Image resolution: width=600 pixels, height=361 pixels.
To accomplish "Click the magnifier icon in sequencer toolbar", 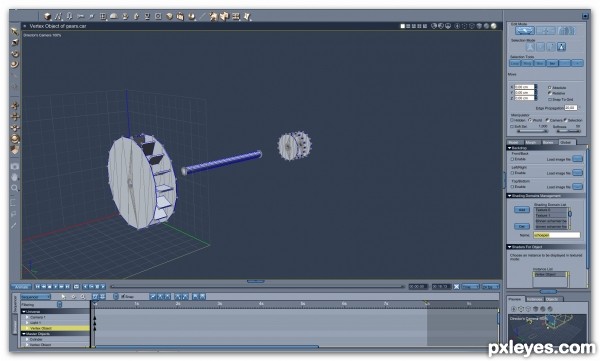I will point(83,297).
